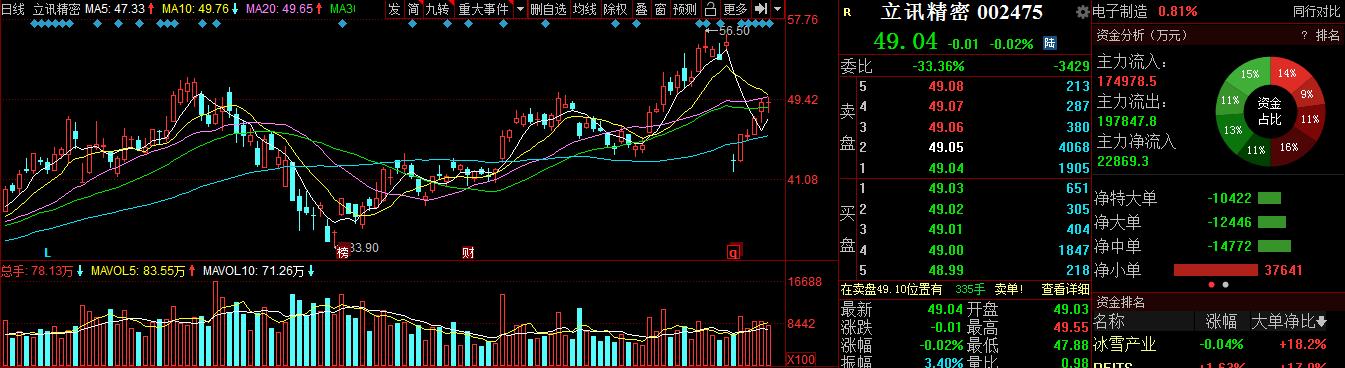Click the 查看详细 link

(x=1066, y=289)
